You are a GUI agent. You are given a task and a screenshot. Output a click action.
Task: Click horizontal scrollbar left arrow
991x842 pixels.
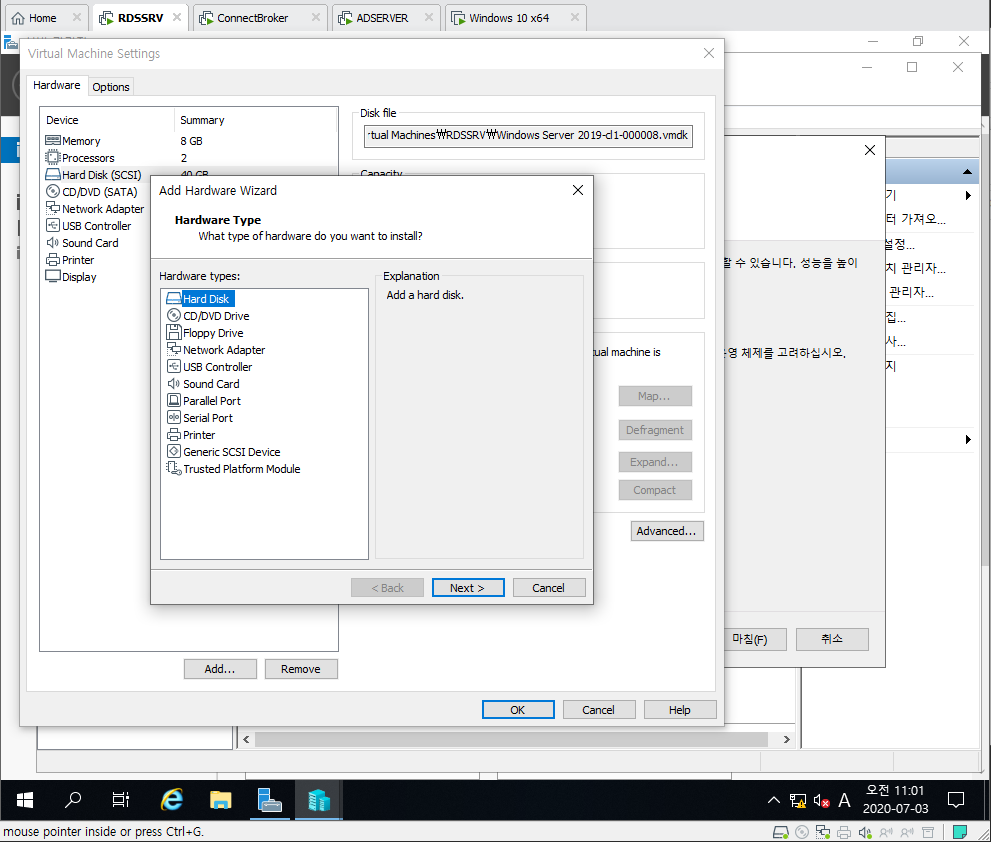246,739
